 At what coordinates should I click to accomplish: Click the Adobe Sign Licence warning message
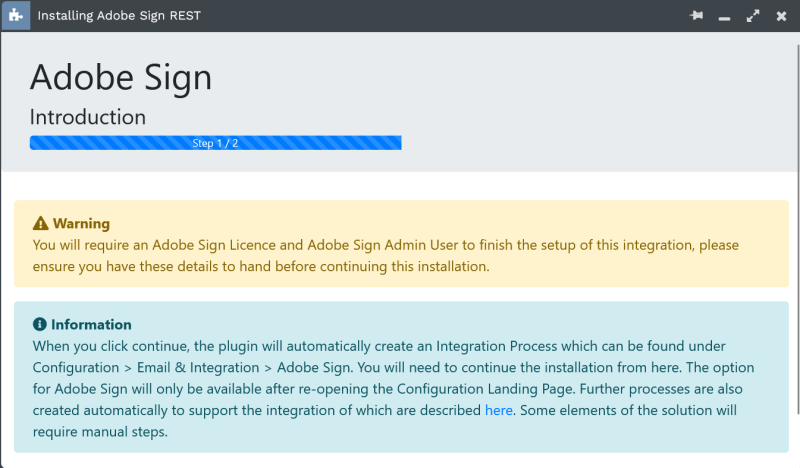pyautogui.click(x=380, y=245)
